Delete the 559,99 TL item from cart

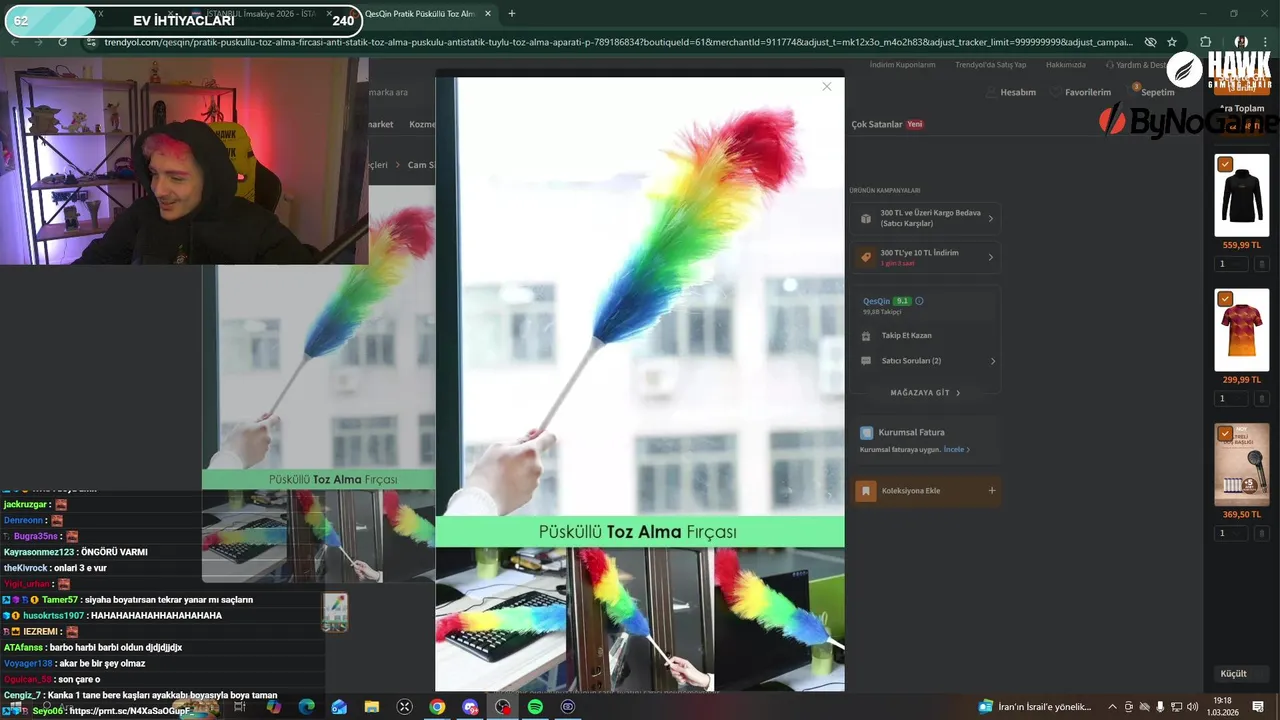click(1261, 264)
